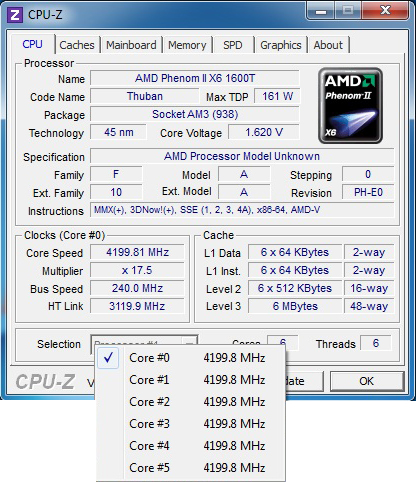Viewport: 416px width, 482px height.
Task: Click the x 17.5 multiplier value
Action: 137,270
